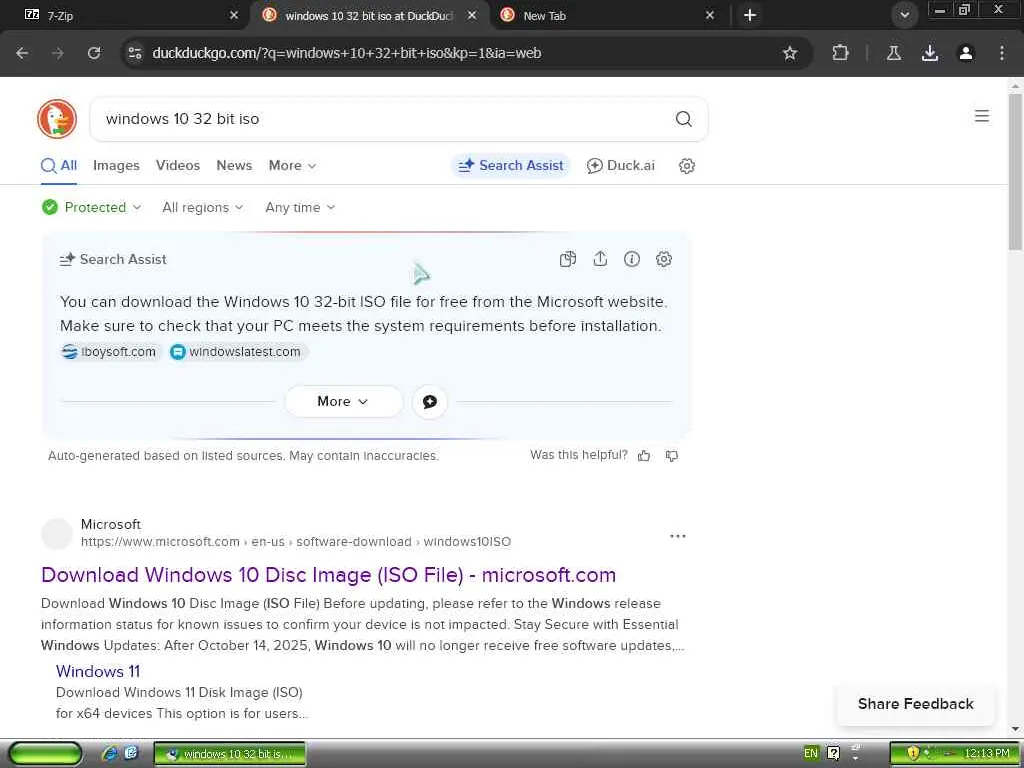Click the Start button on taskbar
The image size is (1024, 768).
[x=45, y=754]
